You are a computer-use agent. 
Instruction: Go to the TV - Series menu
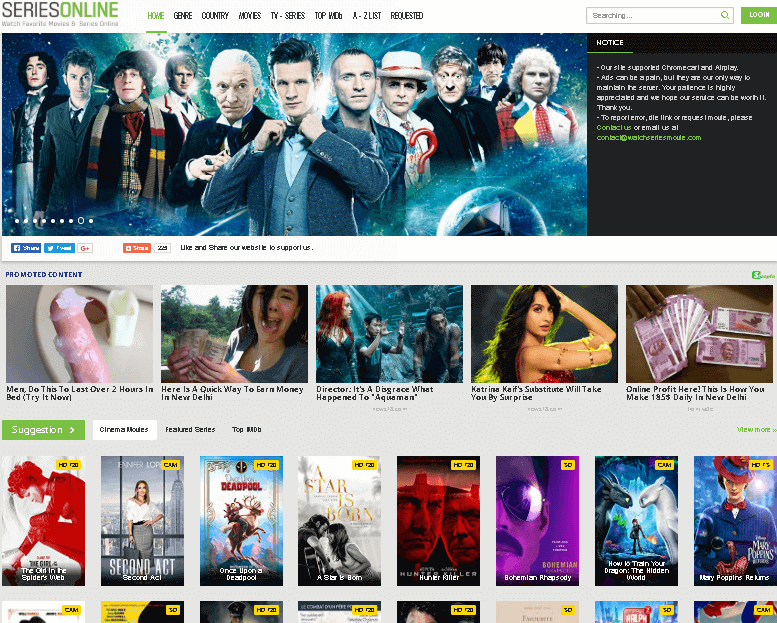point(287,16)
